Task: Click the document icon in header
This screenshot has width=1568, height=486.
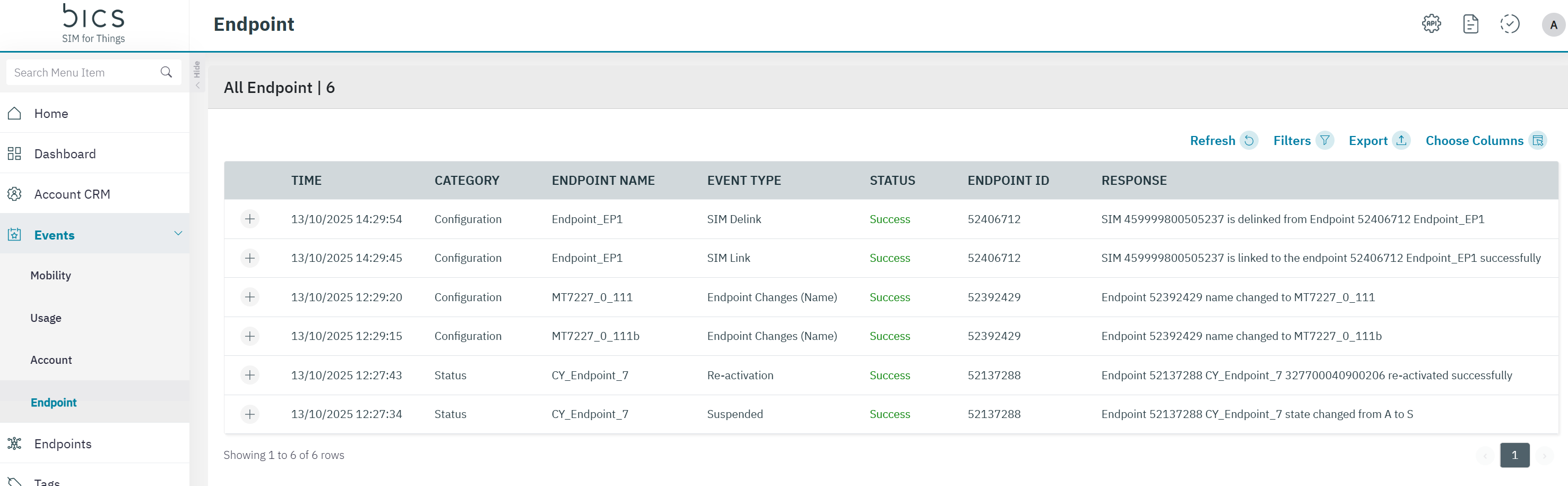Action: click(x=1470, y=24)
